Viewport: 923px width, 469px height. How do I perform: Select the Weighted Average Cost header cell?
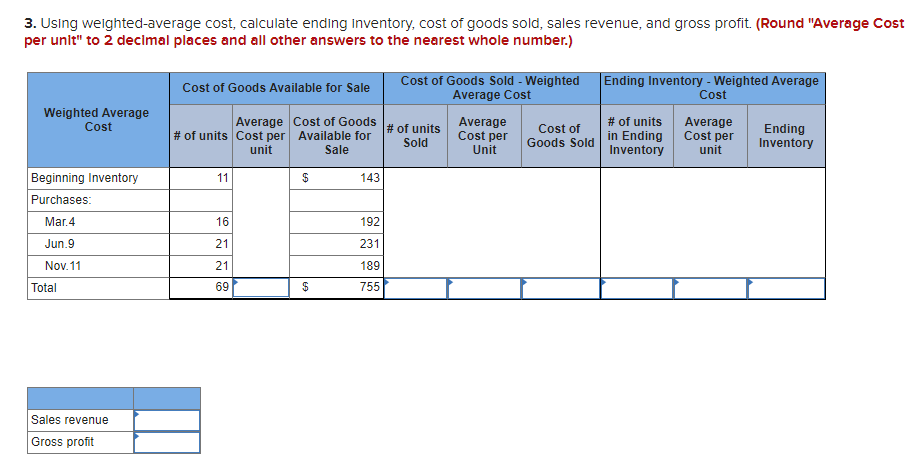(97, 120)
